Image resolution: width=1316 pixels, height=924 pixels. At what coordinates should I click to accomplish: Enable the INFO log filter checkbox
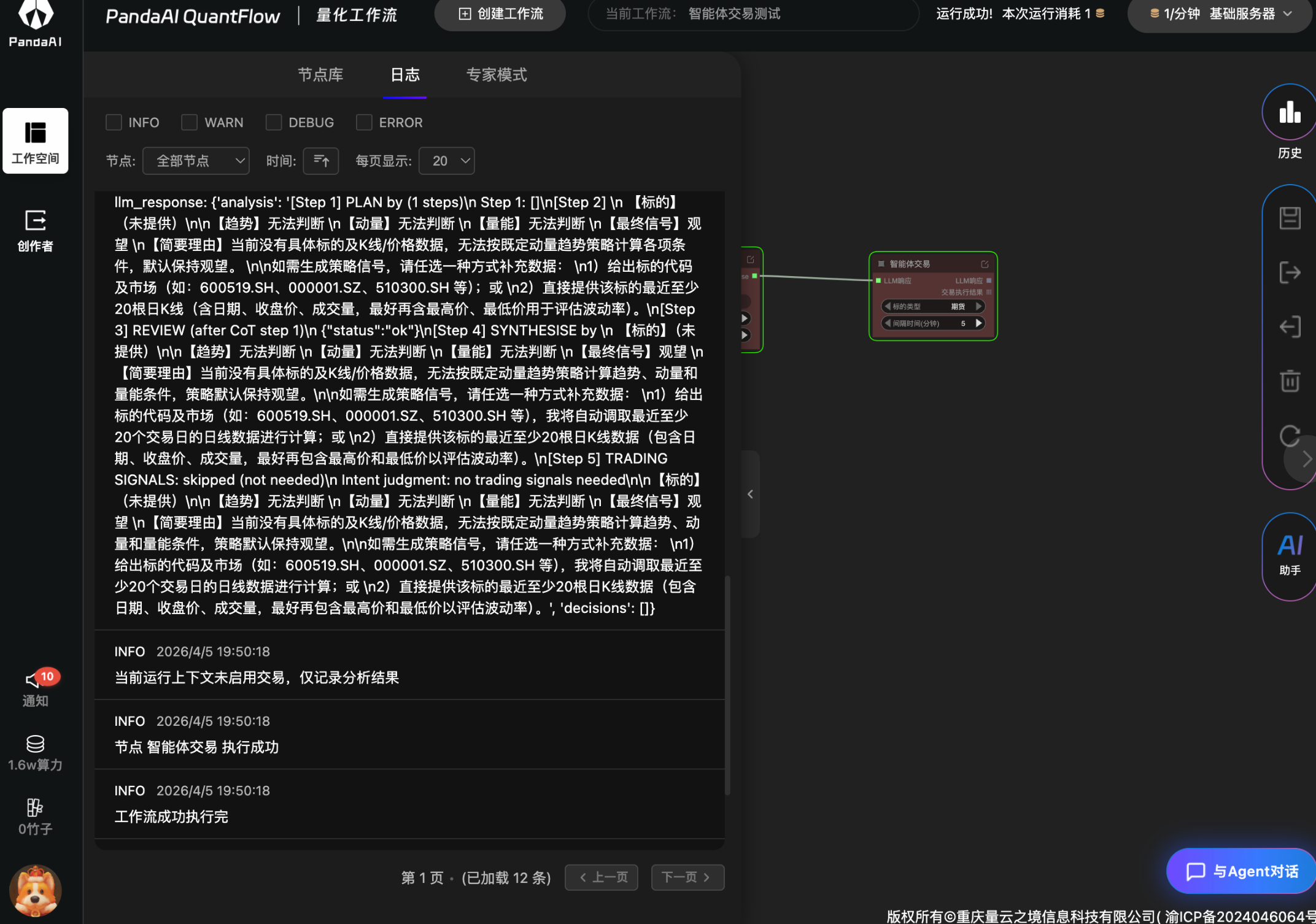(114, 123)
